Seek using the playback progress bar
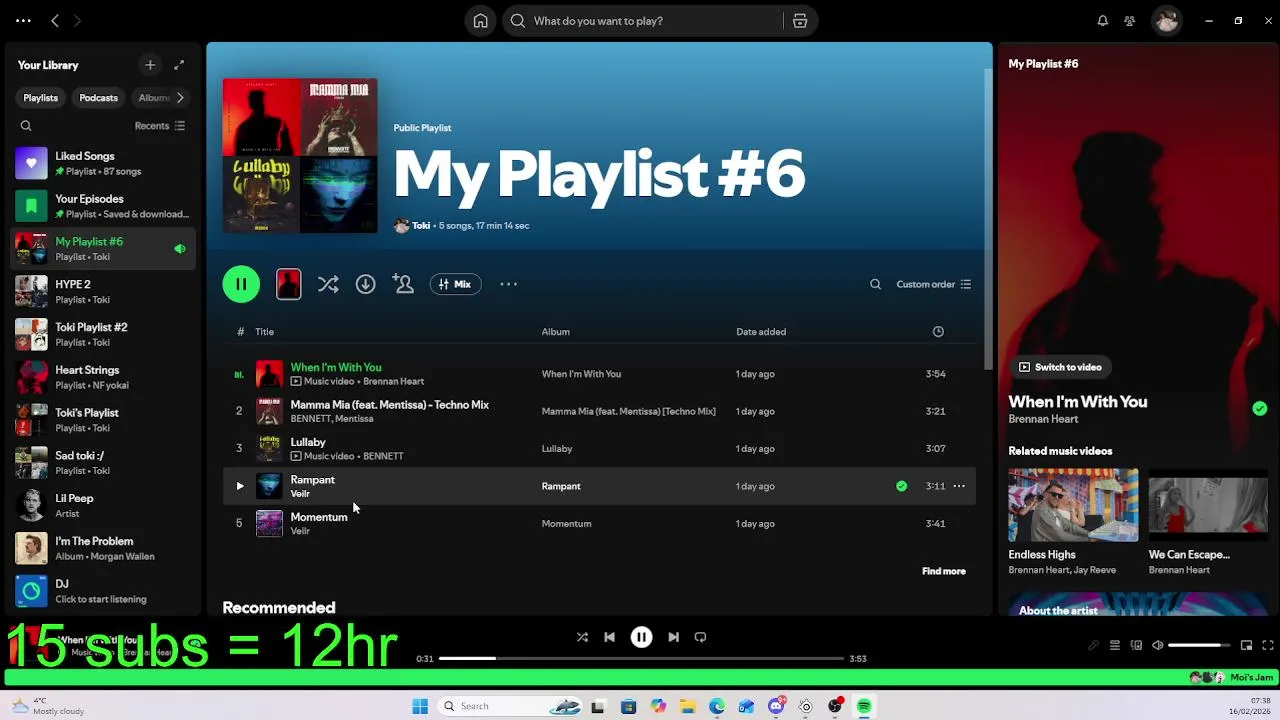This screenshot has height=720, width=1280. click(641, 659)
